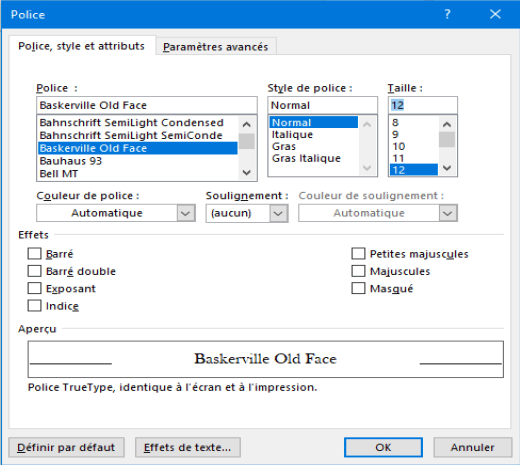Select Normal font style

coord(314,122)
